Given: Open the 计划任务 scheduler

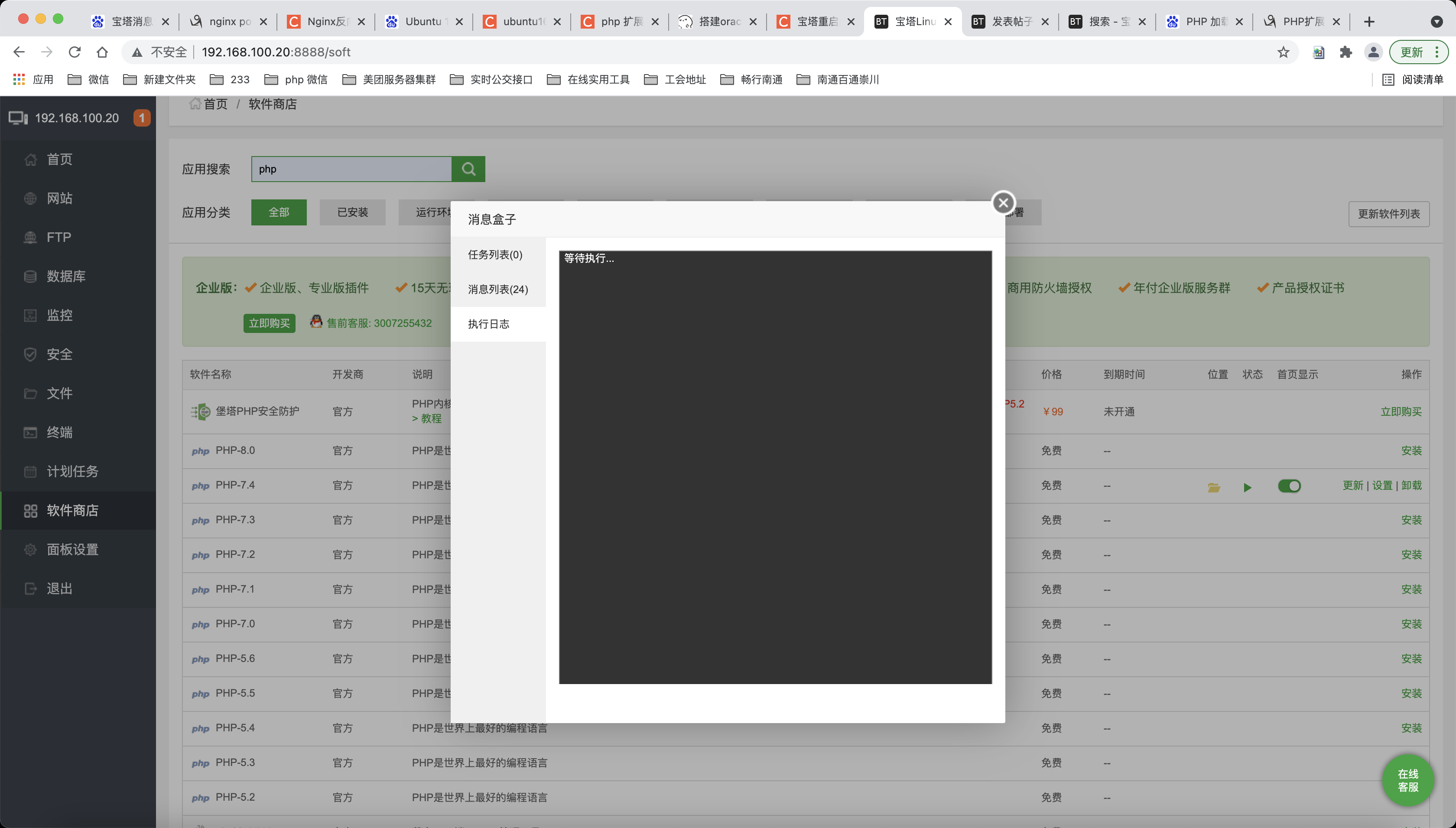Looking at the screenshot, I should pyautogui.click(x=72, y=471).
